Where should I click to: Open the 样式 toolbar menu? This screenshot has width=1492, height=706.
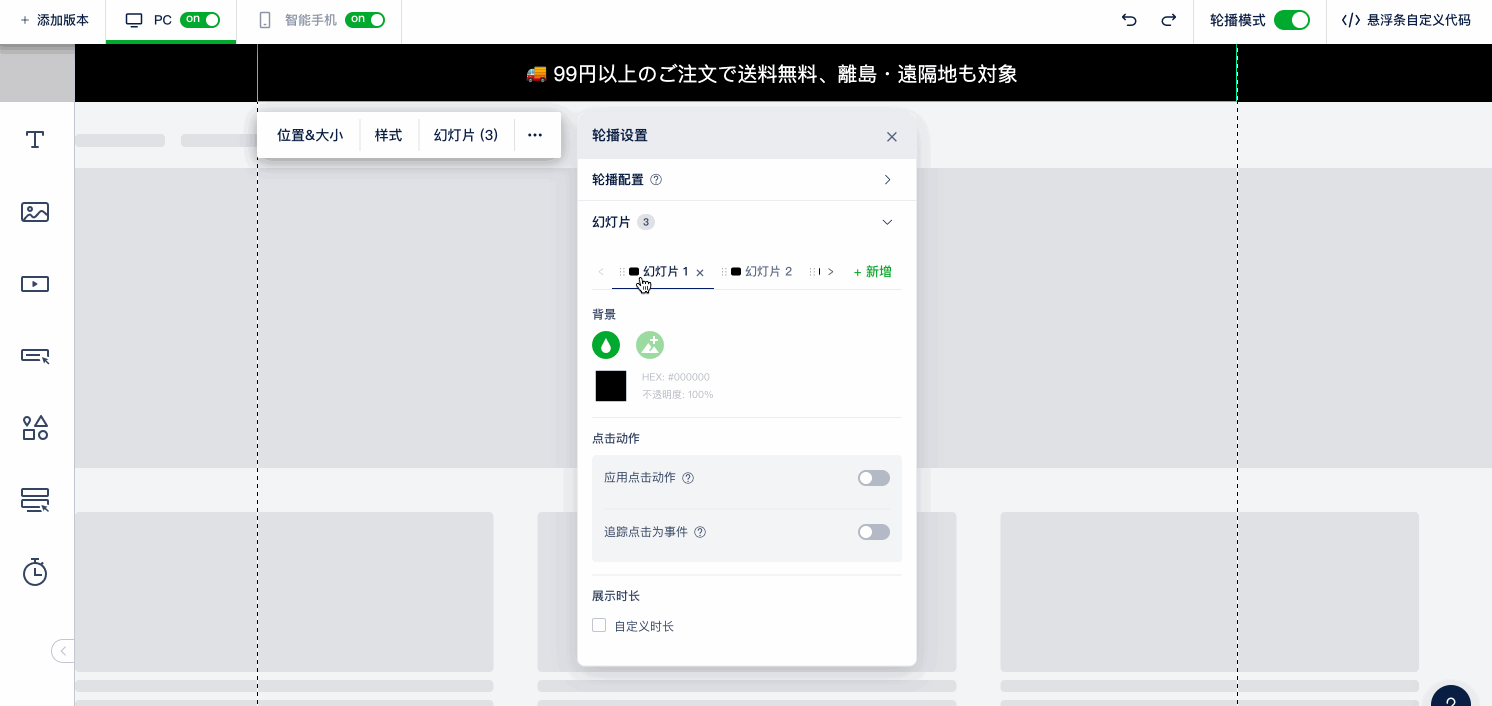[x=389, y=135]
